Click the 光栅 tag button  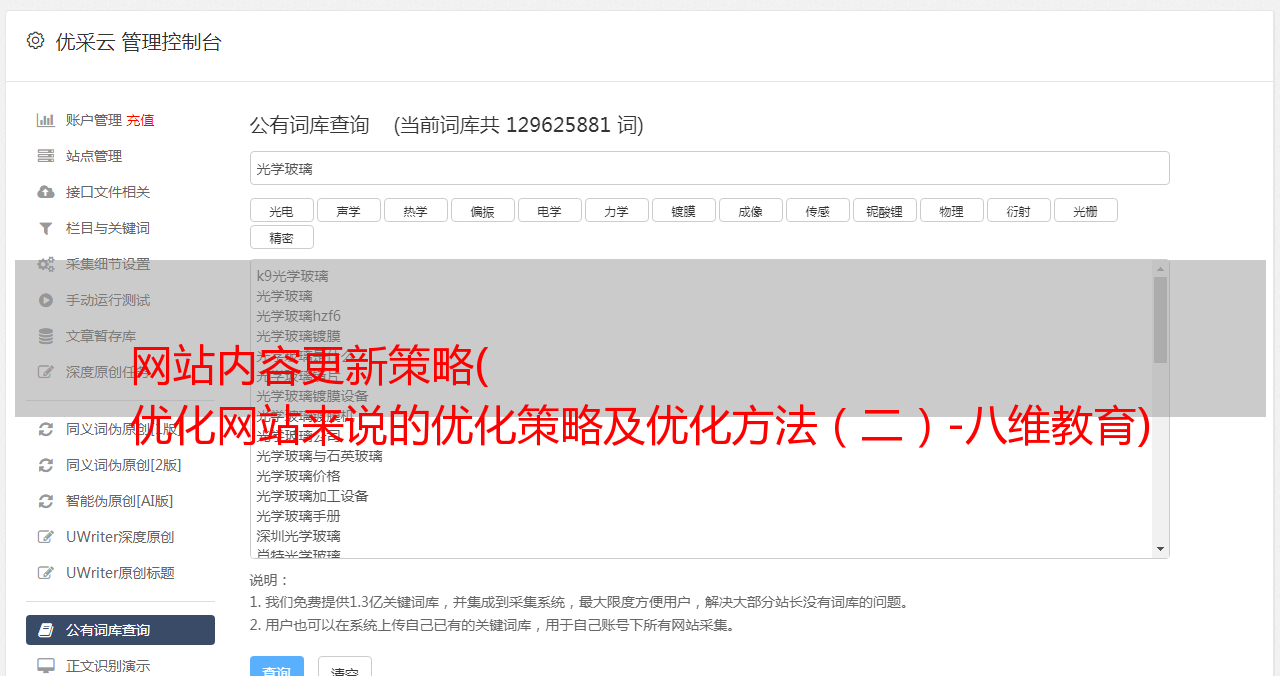point(1086,210)
